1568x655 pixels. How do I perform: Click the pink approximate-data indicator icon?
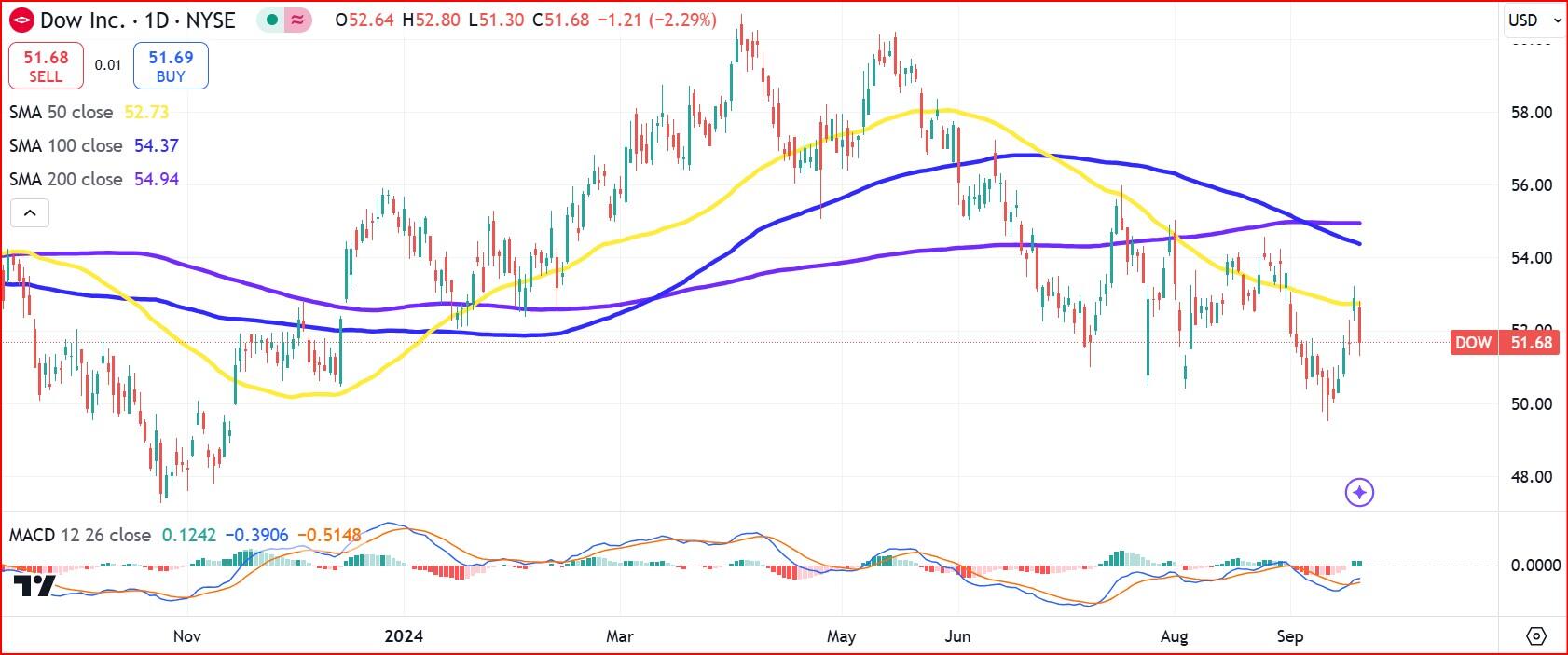click(297, 20)
